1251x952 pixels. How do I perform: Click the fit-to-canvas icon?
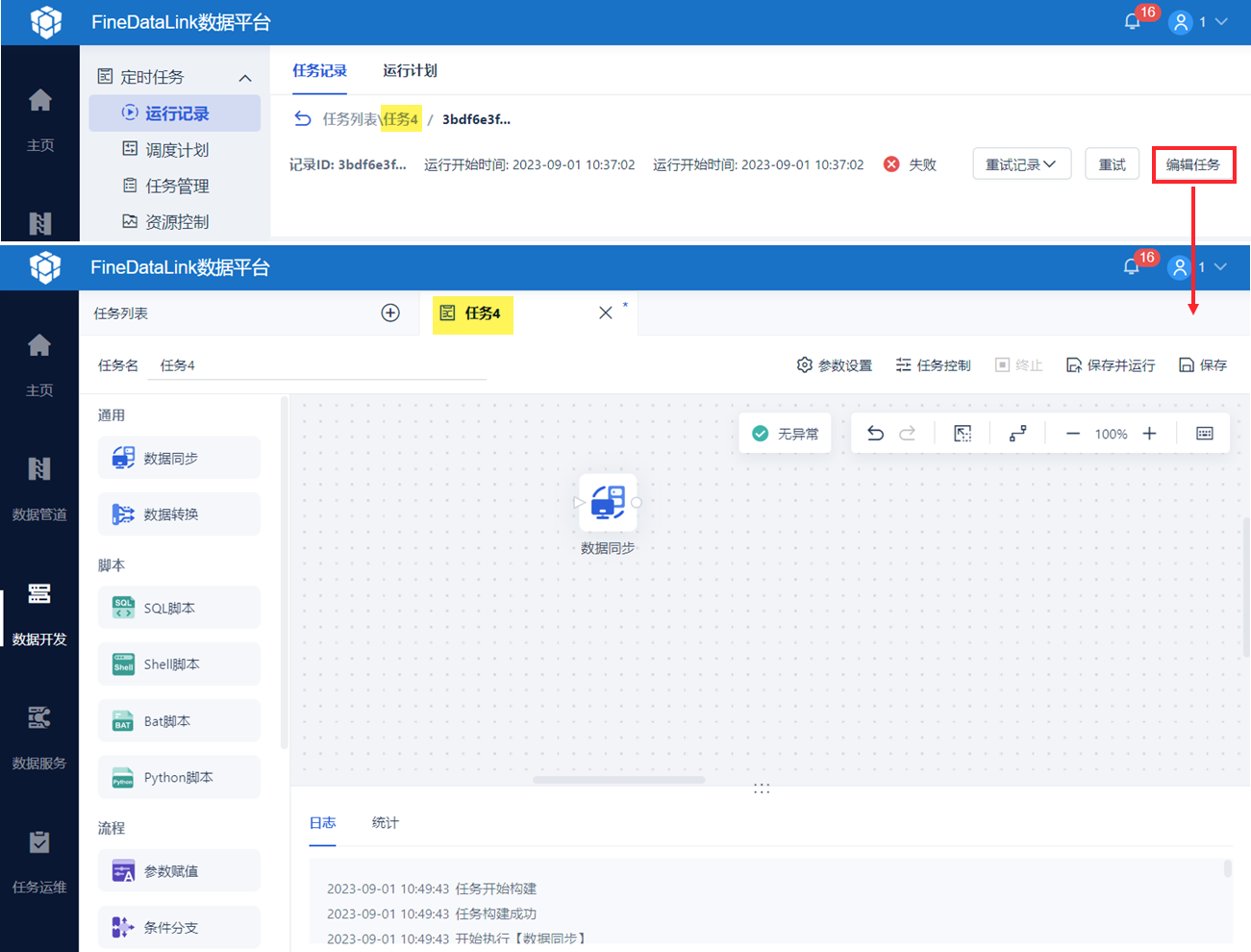coord(963,434)
